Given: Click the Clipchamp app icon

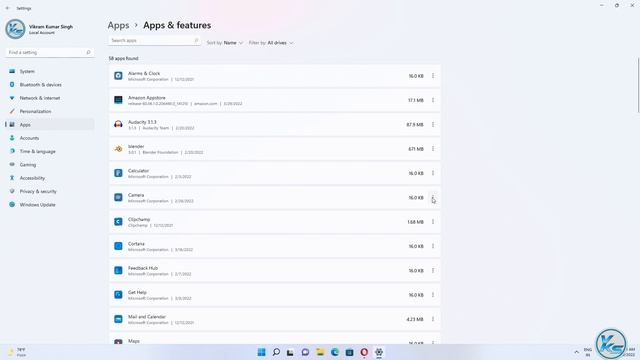Looking at the screenshot, I should tap(118, 222).
